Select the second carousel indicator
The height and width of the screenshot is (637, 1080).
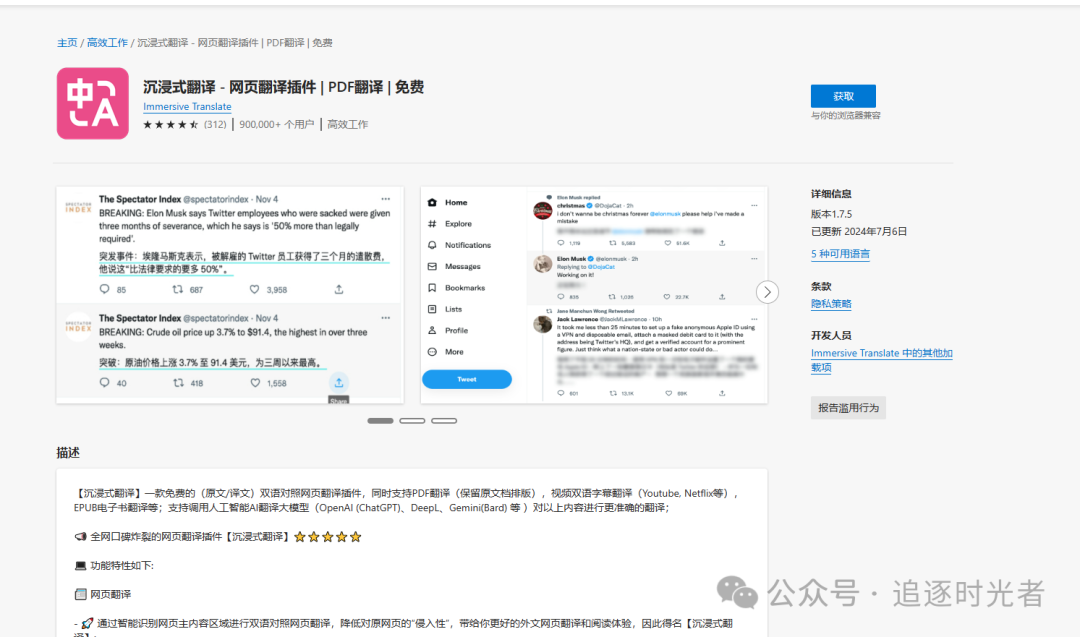coord(412,421)
